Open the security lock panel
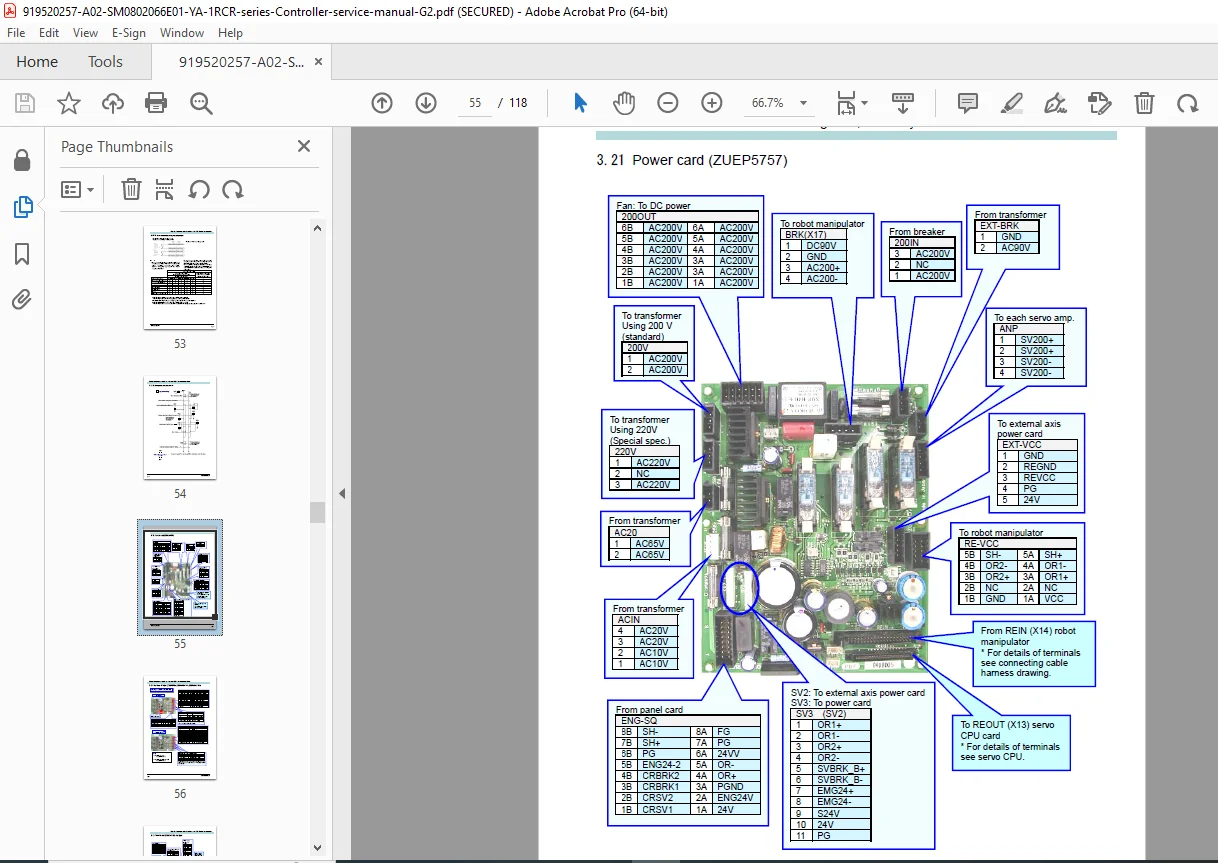This screenshot has width=1218, height=863. point(22,160)
